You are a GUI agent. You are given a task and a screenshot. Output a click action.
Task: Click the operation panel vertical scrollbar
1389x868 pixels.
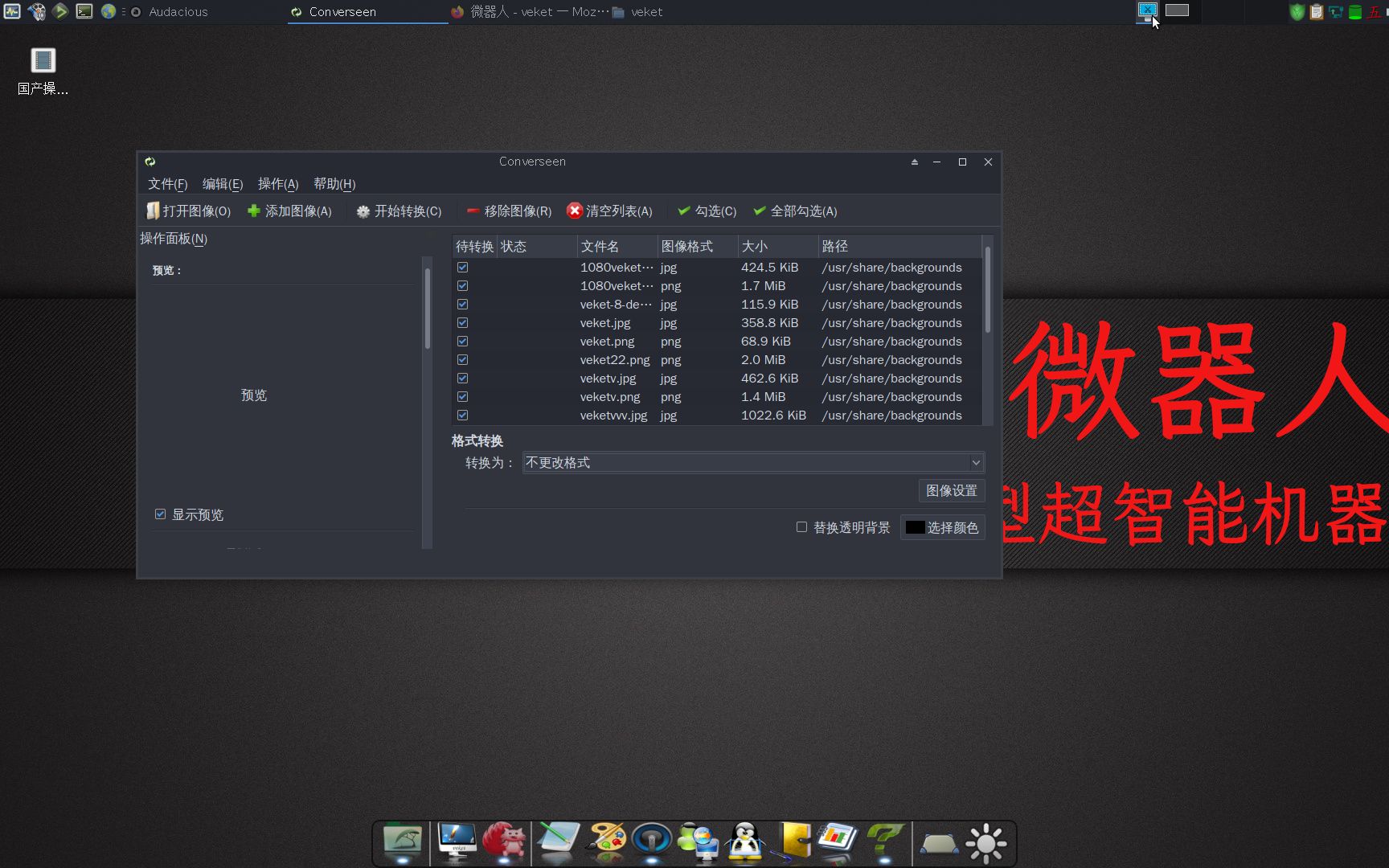[428, 309]
